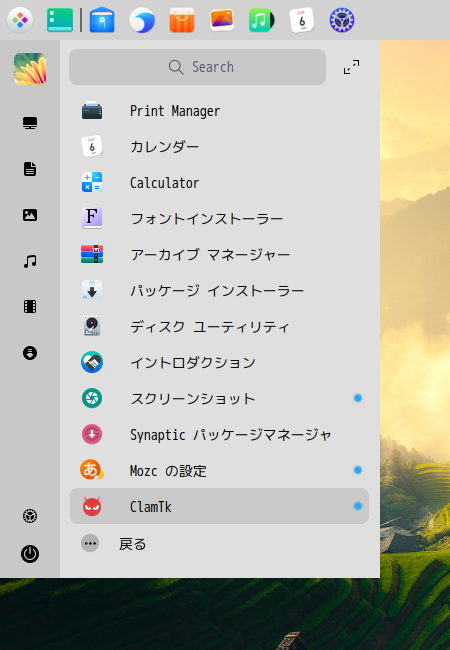Open the app store in dock
Screen dimensions: 450x650
[181, 20]
